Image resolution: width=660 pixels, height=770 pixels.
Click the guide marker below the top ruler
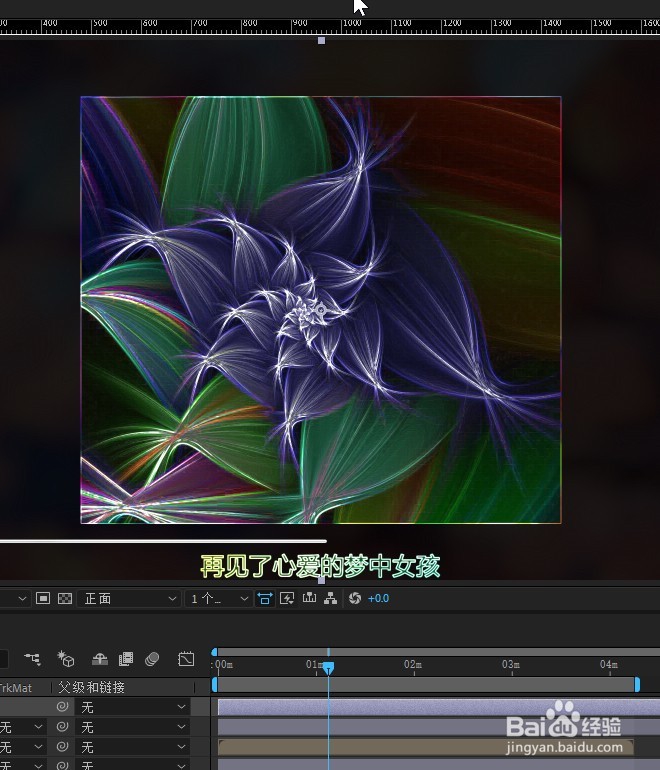[321, 41]
